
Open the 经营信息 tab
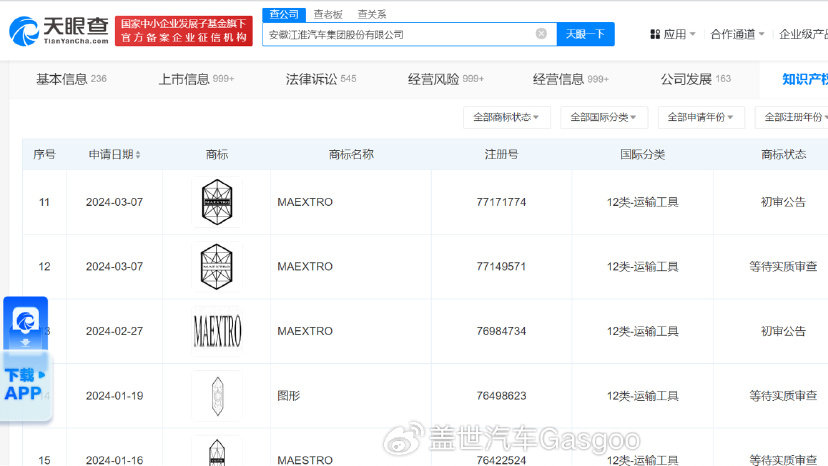pos(570,79)
